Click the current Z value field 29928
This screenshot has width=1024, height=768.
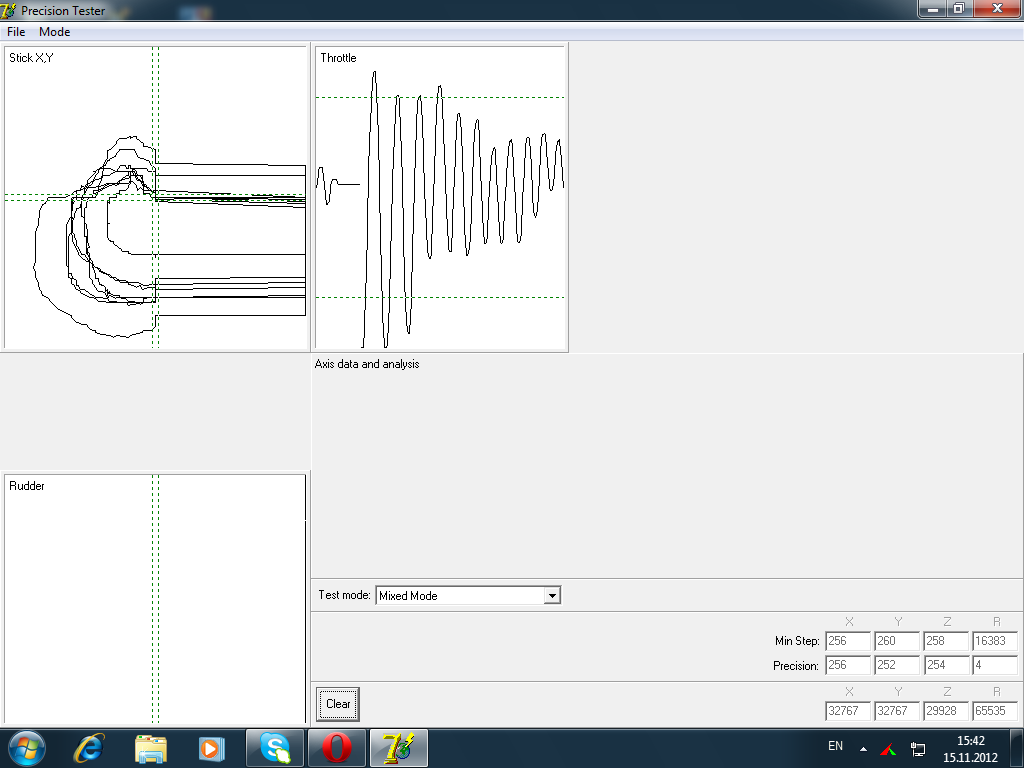point(946,711)
